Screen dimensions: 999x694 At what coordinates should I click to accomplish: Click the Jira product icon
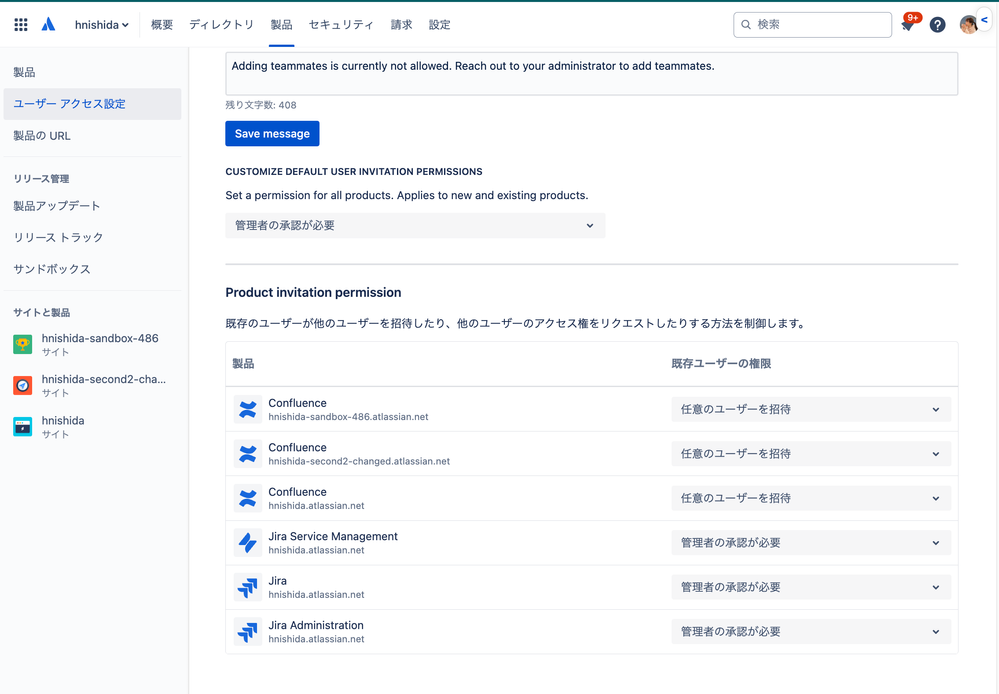pos(247,588)
